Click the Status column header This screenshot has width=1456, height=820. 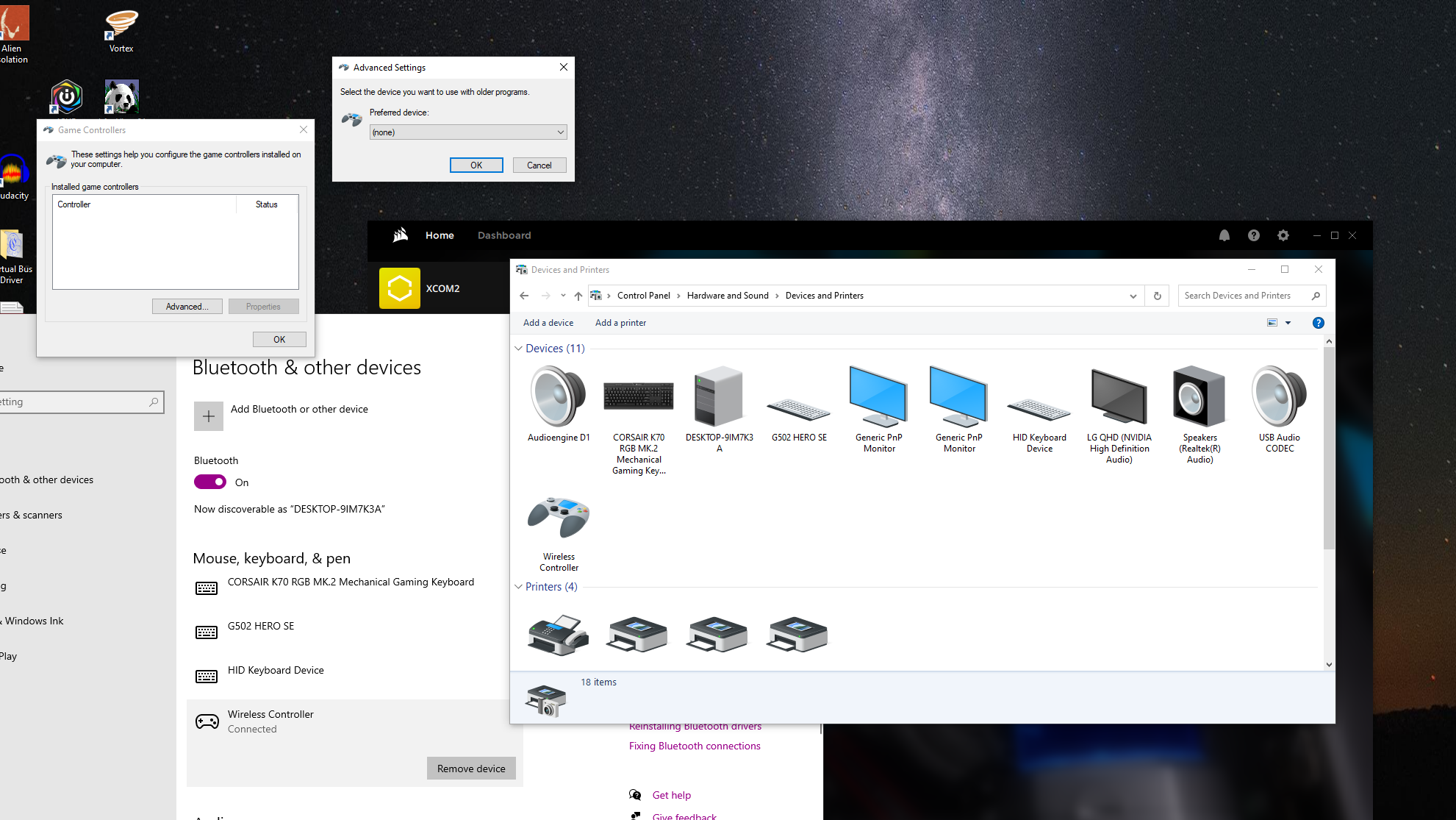(267, 204)
